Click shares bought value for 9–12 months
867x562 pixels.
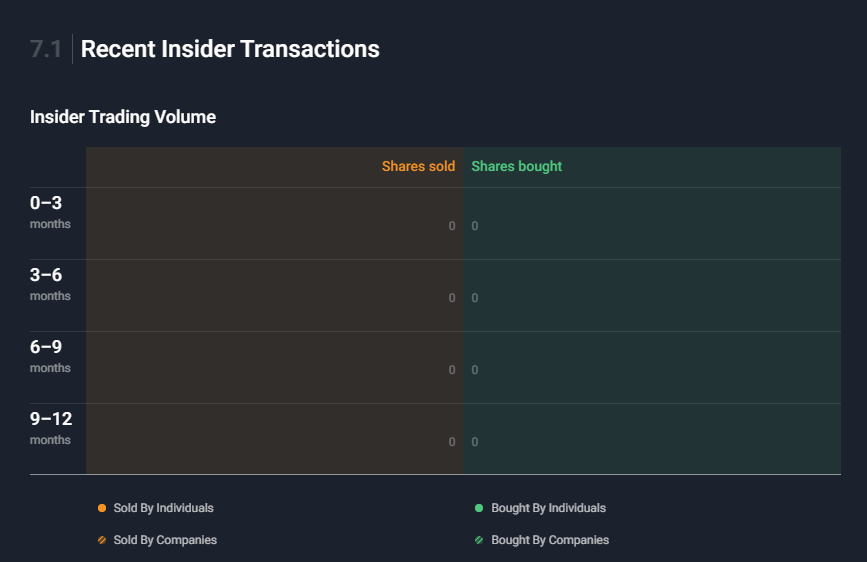click(474, 441)
